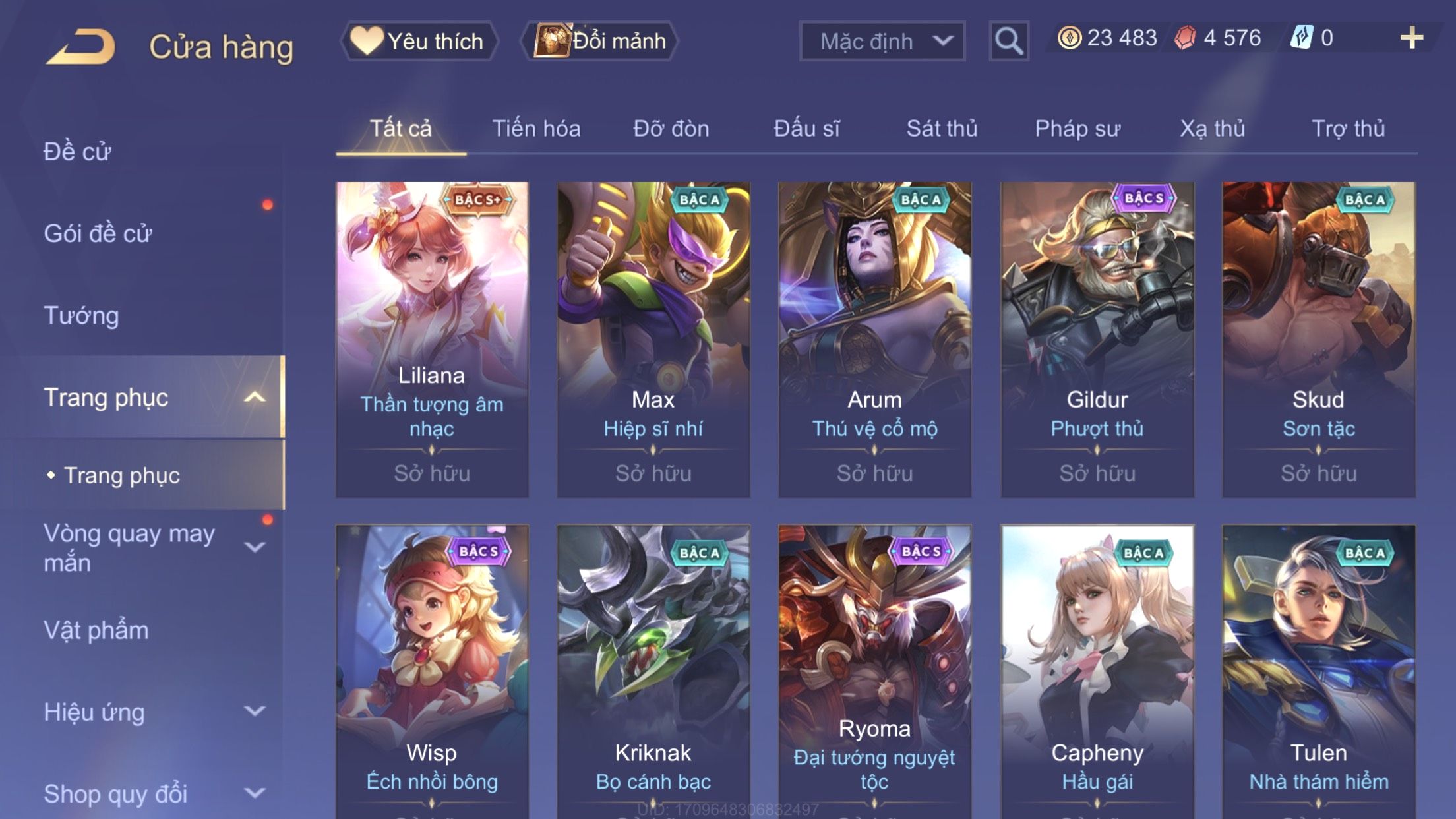Open Yêu thích favorites heart button
Image resolution: width=1456 pixels, height=819 pixels.
pyautogui.click(x=419, y=41)
